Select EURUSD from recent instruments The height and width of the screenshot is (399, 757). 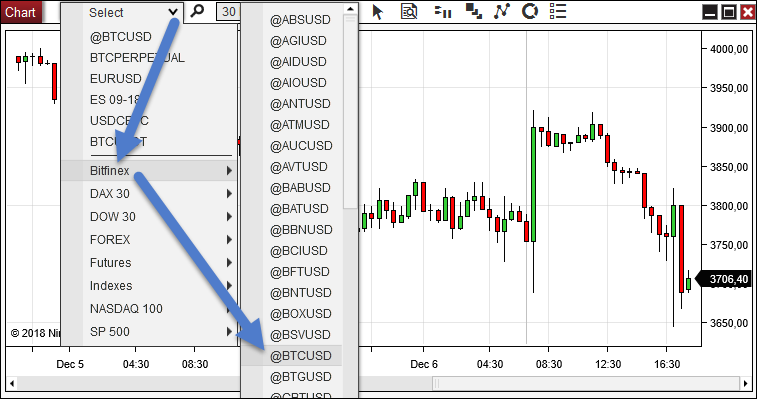tap(115, 78)
